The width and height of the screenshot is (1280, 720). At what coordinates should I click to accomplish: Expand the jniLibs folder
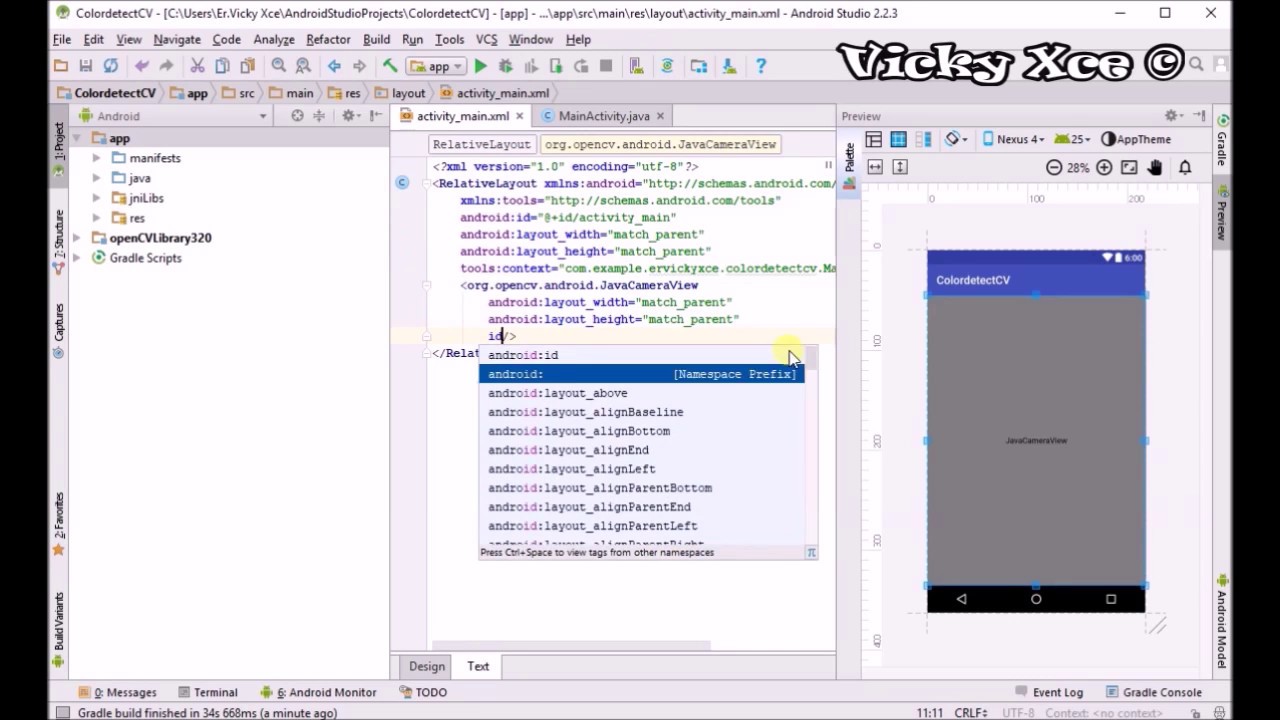point(96,198)
